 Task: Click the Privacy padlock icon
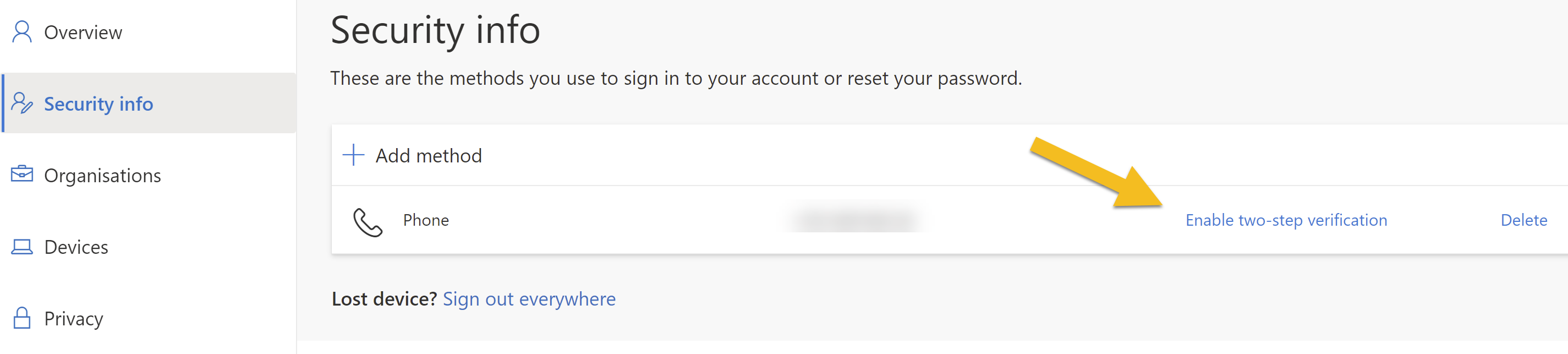click(x=22, y=318)
